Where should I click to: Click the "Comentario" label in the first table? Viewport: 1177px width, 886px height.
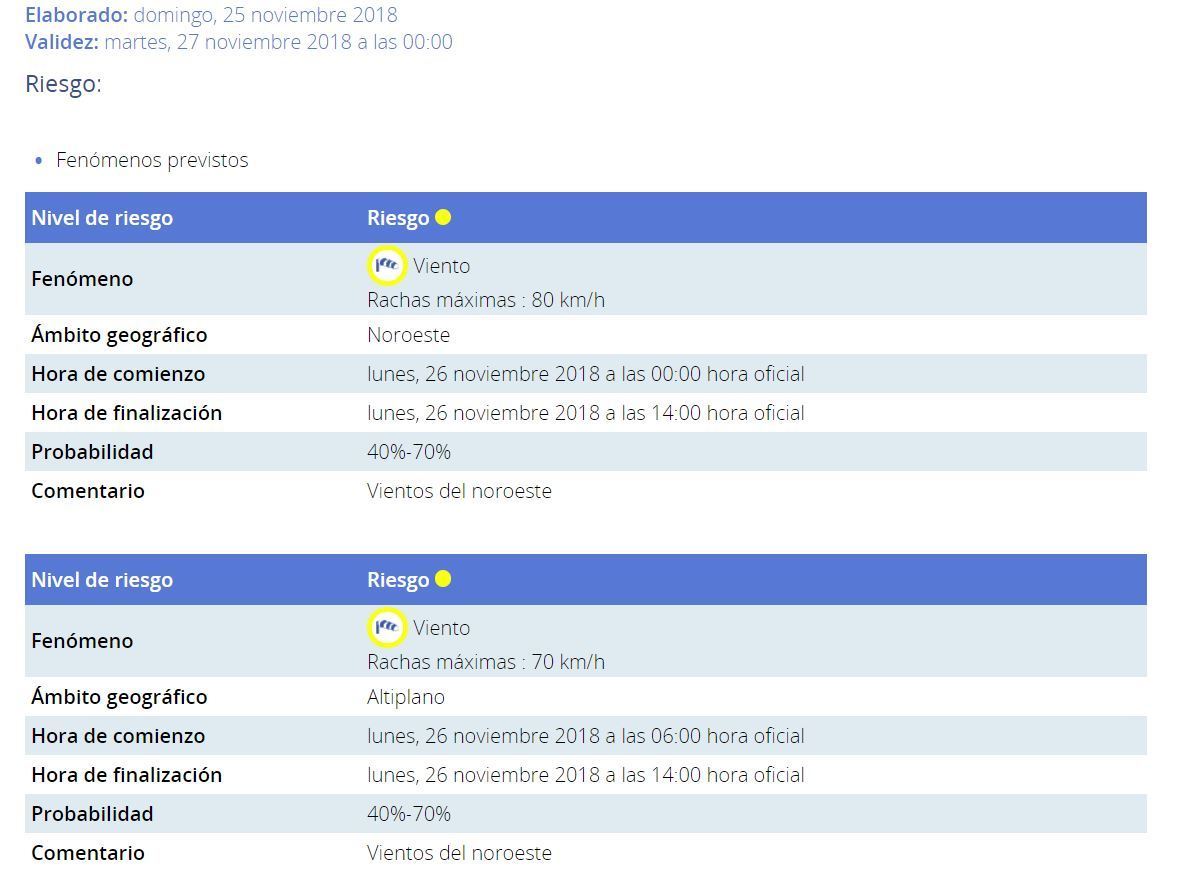pos(88,491)
